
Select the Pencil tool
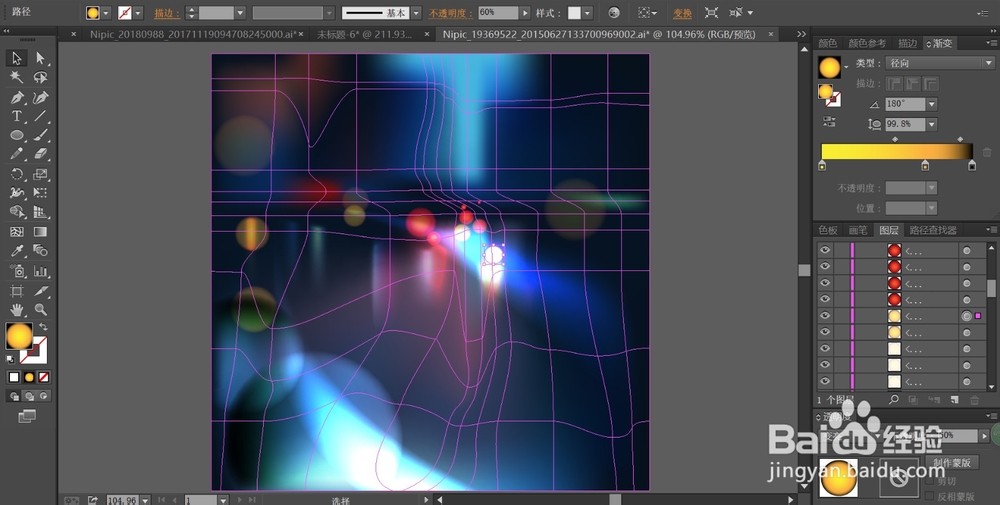(17, 154)
